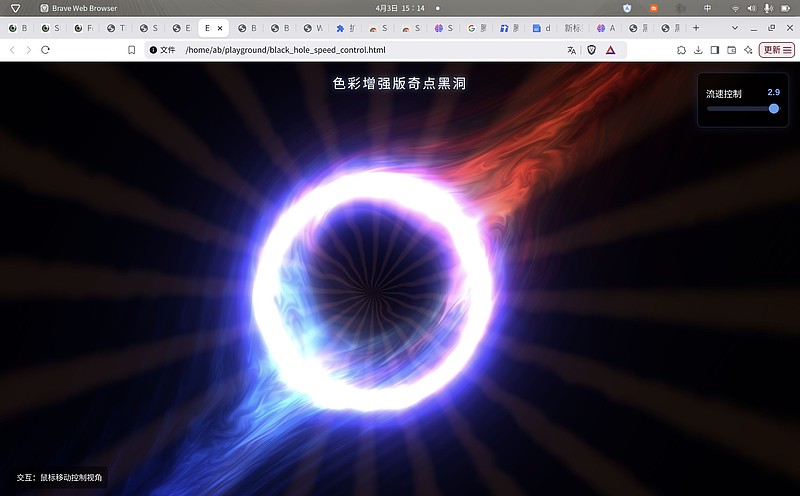Switch to the first eye-icon B tab
This screenshot has height=496, width=800.
(18, 29)
